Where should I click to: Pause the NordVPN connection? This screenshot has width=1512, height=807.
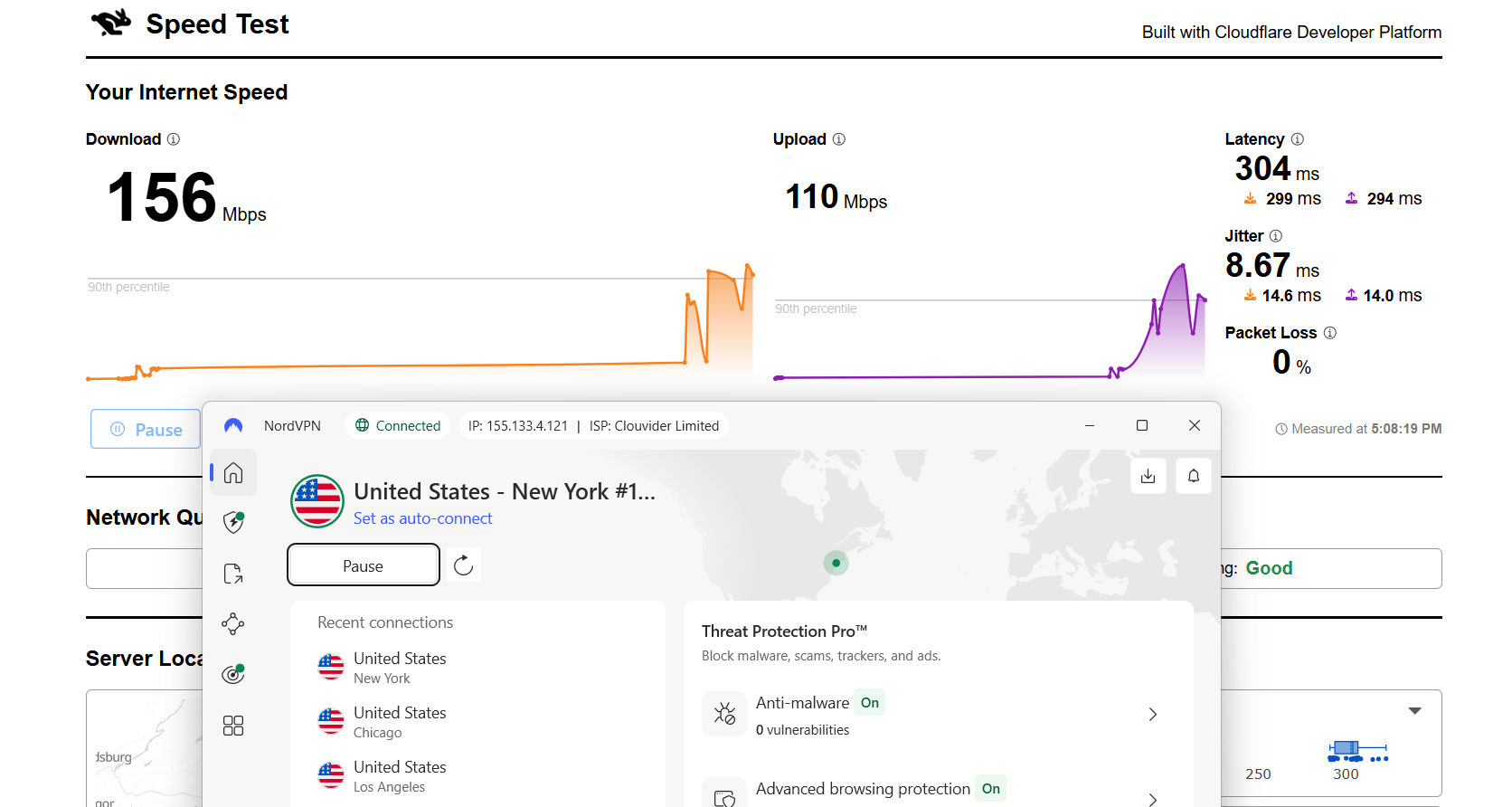click(x=364, y=565)
